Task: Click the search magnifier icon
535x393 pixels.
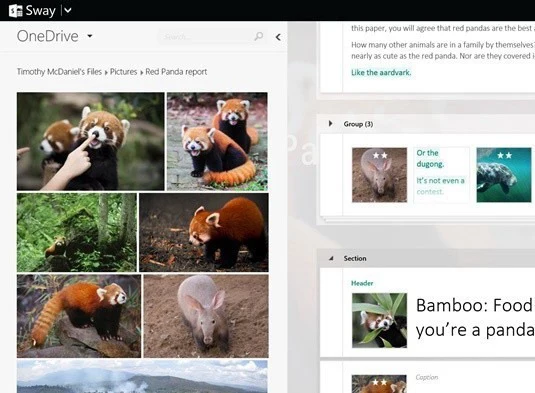Action: point(259,36)
